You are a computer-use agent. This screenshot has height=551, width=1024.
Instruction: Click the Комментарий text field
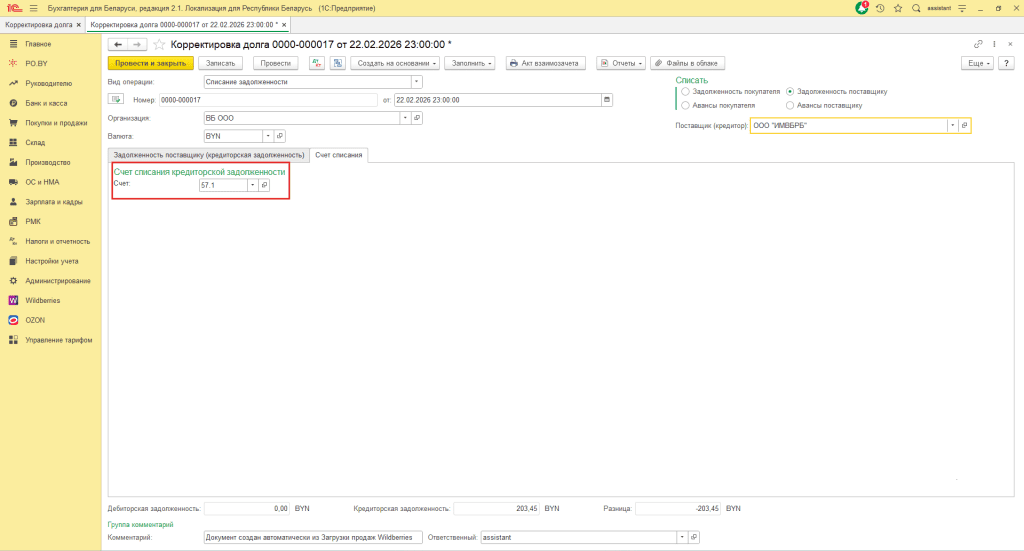[312, 537]
